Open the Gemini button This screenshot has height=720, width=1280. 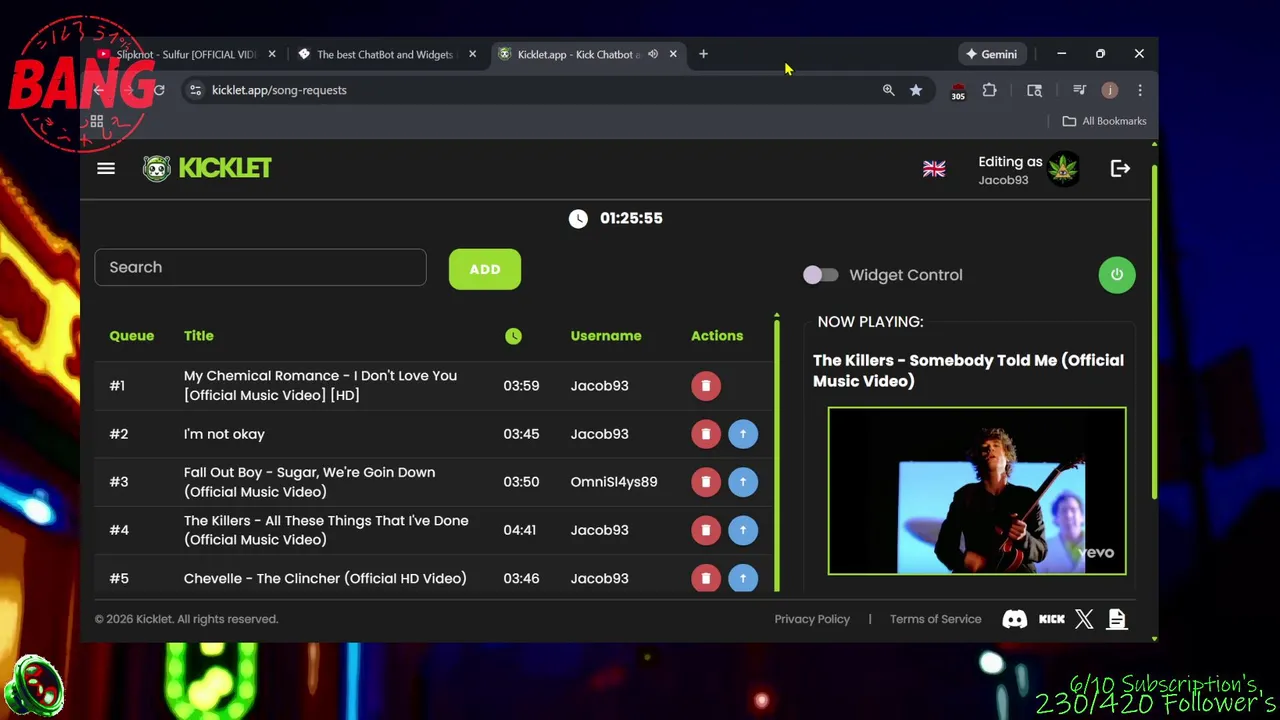tap(991, 54)
